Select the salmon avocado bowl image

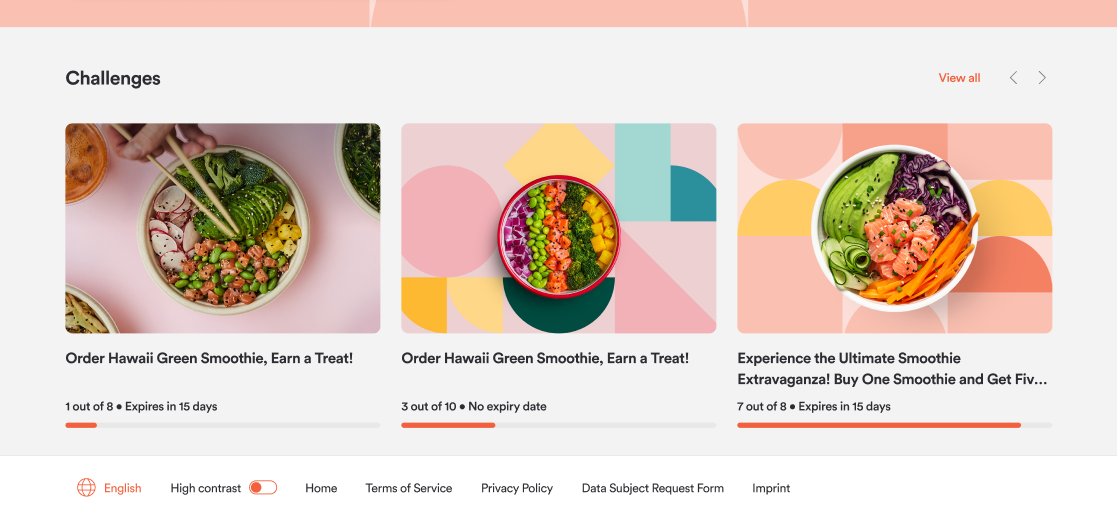(x=895, y=229)
